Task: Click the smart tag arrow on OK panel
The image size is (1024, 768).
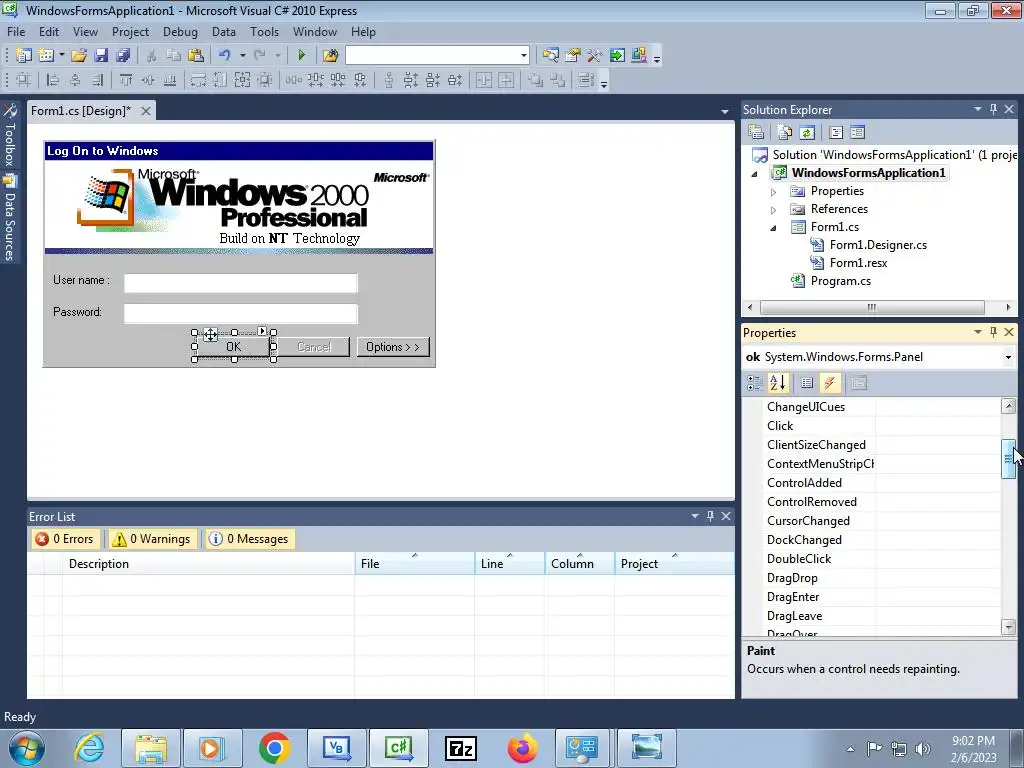Action: (x=262, y=331)
